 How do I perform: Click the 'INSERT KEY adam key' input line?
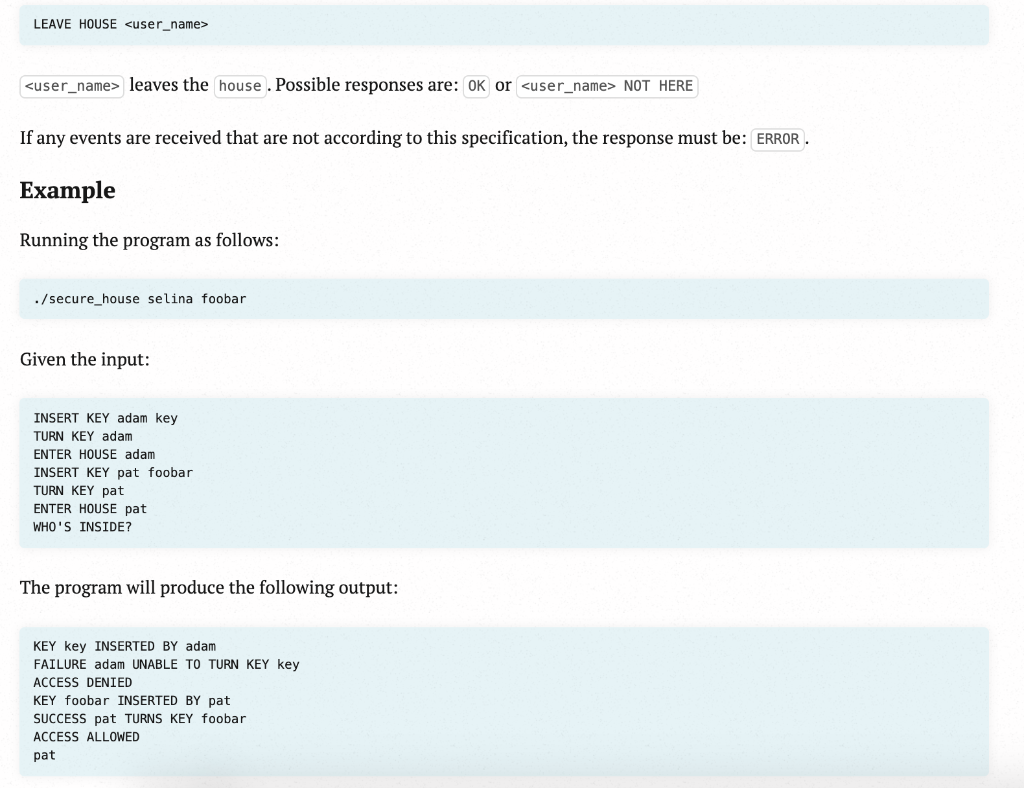click(106, 418)
